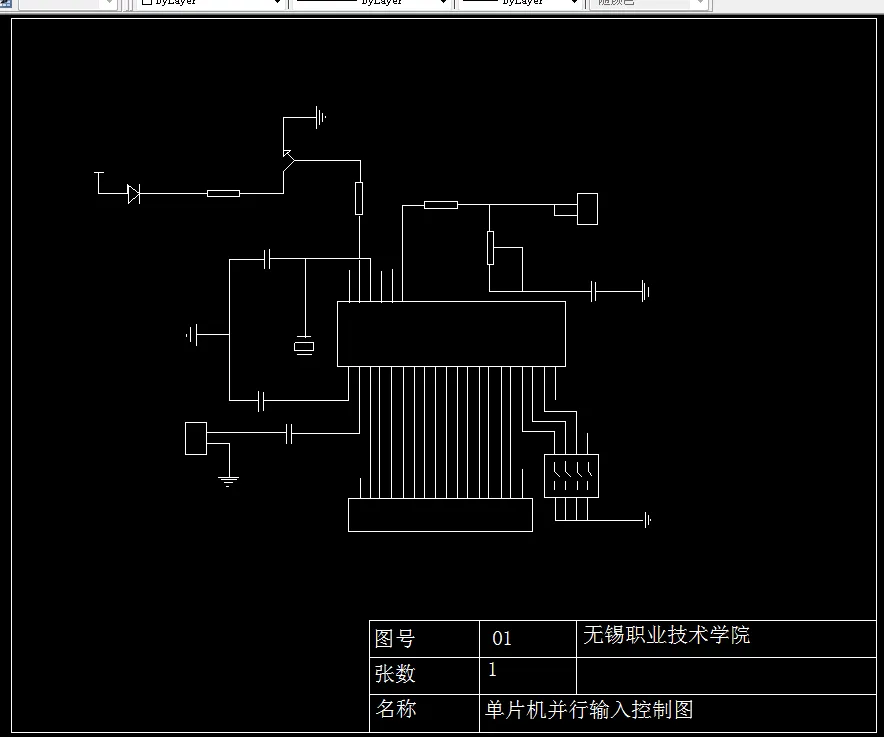The width and height of the screenshot is (884, 737).
Task: Select the diode symbol on the left
Action: point(133,194)
